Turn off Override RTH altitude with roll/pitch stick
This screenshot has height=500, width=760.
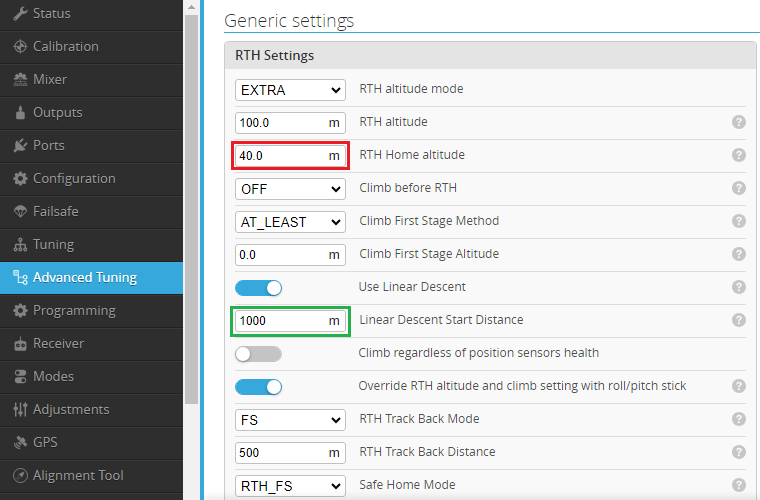coord(258,387)
